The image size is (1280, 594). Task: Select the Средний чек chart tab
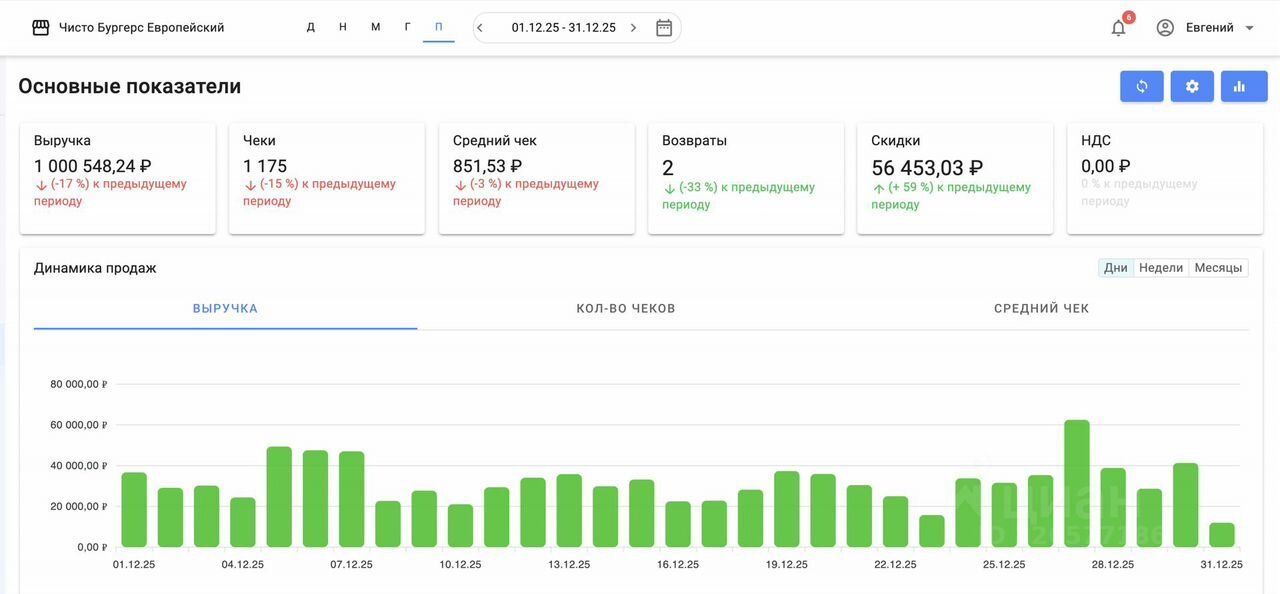[x=1041, y=308]
